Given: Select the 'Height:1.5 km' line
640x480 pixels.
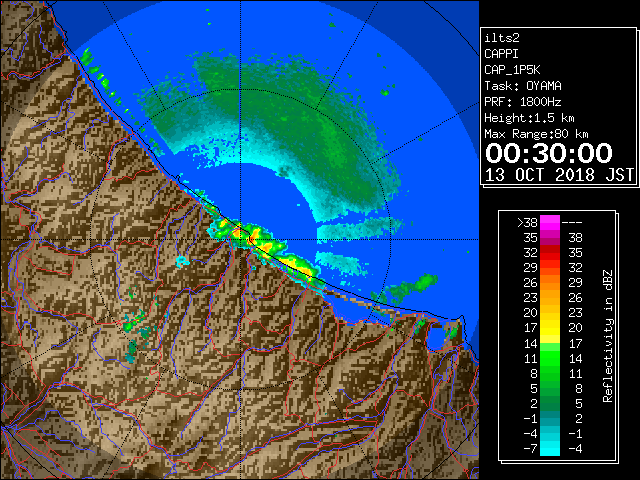Looking at the screenshot, I should click(529, 118).
